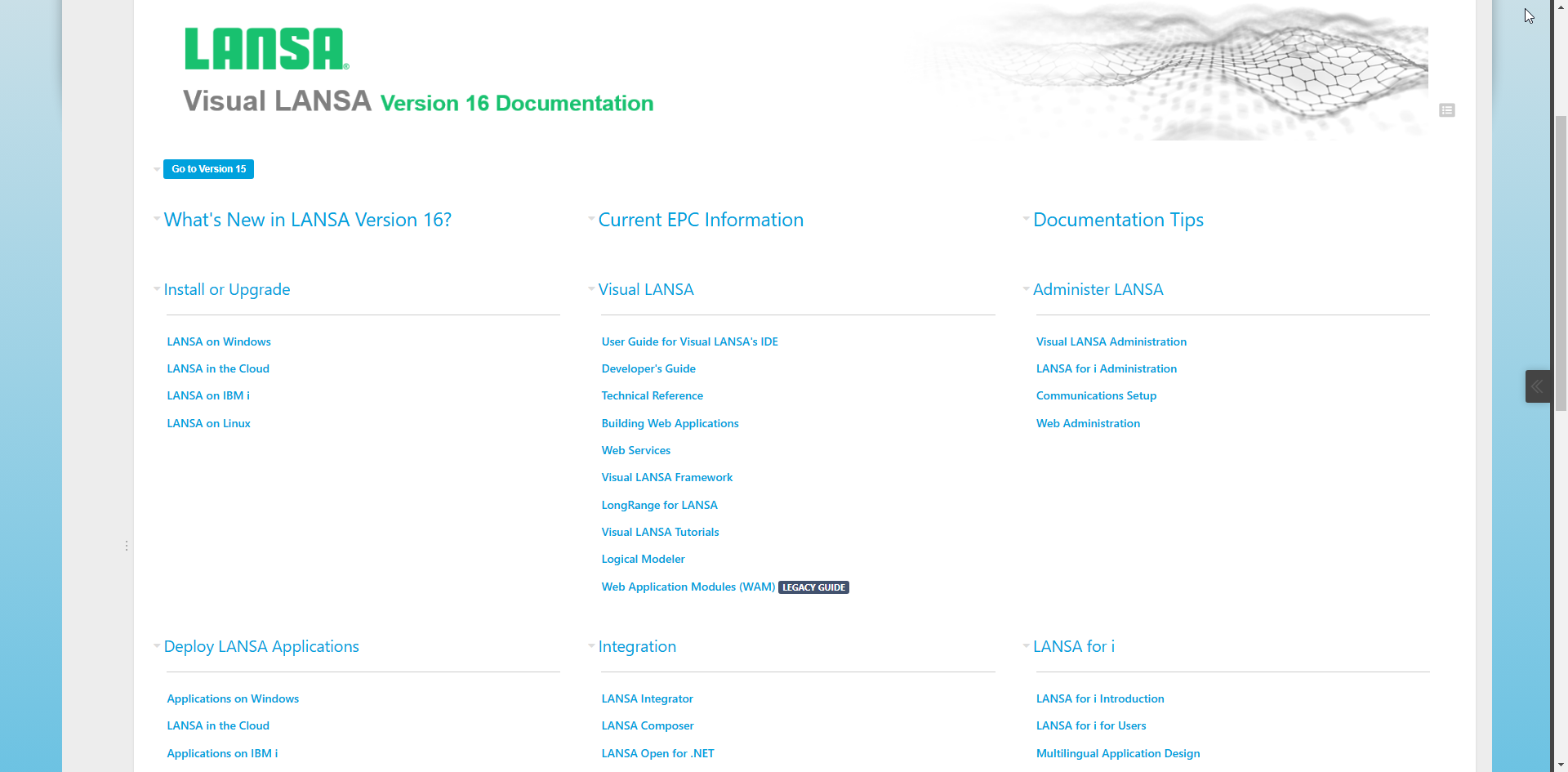Image resolution: width=1568 pixels, height=772 pixels.
Task: Click the Deploy LANSA Applications heading
Action: 261,646
